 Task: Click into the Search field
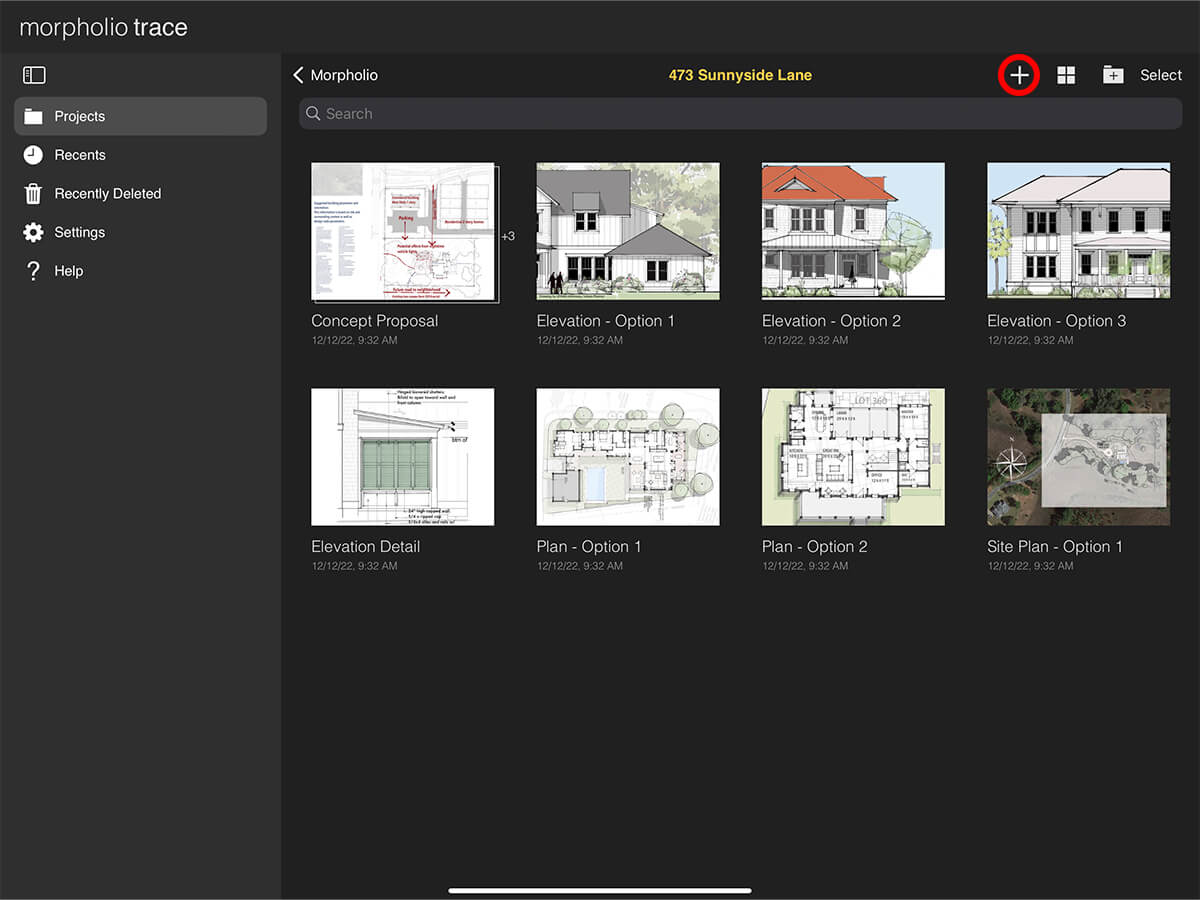(x=740, y=114)
